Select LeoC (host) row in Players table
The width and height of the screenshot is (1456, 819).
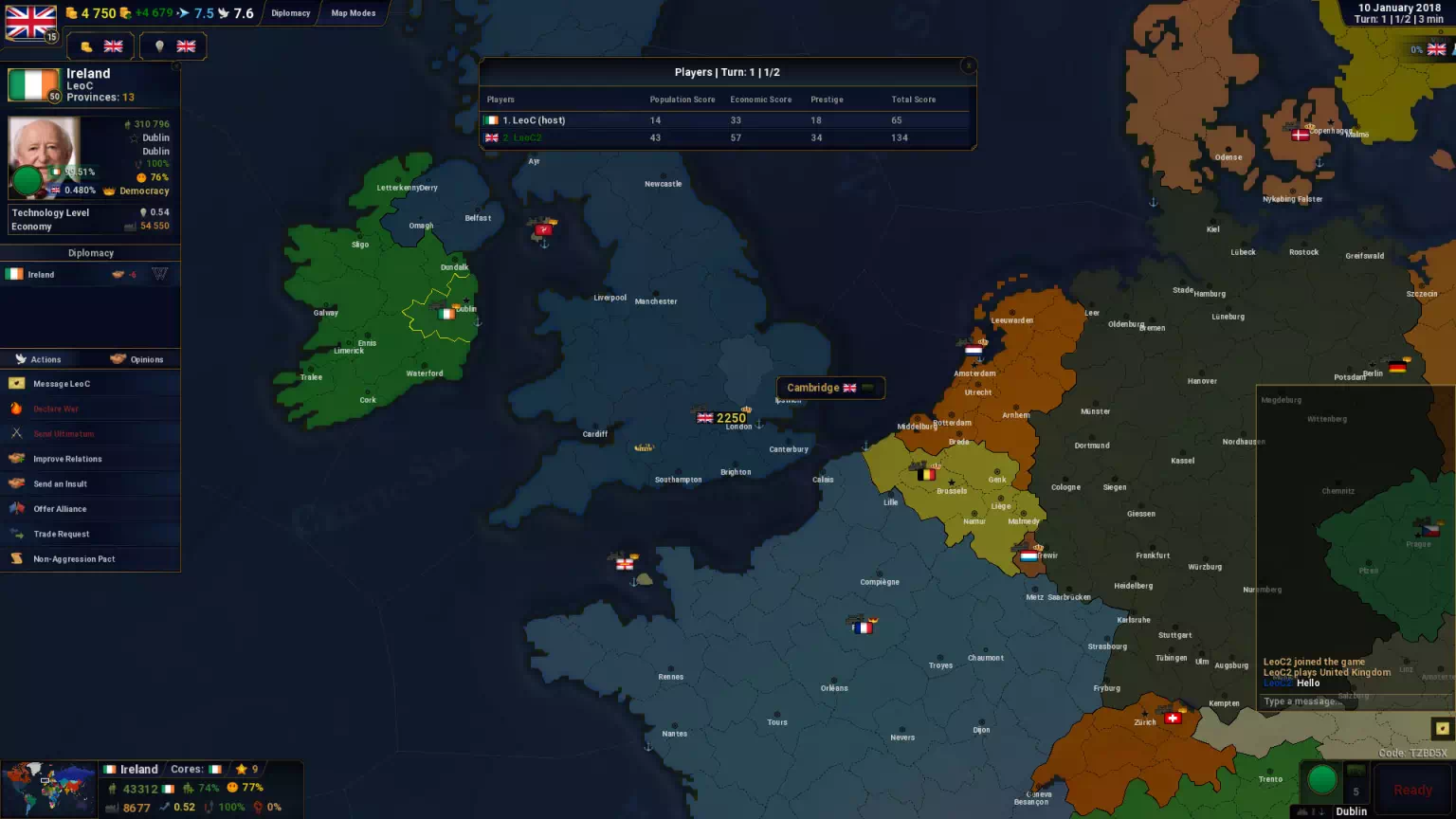pyautogui.click(x=727, y=120)
